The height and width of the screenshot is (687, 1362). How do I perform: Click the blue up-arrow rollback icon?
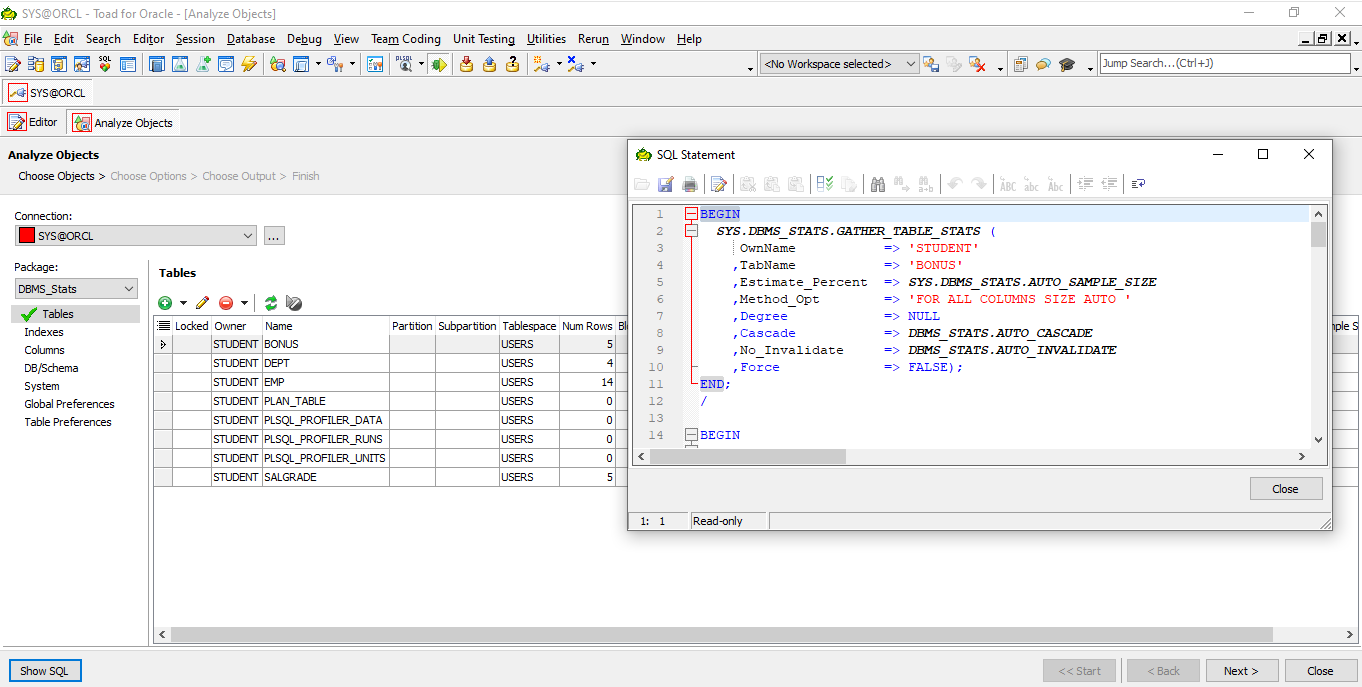(x=489, y=64)
